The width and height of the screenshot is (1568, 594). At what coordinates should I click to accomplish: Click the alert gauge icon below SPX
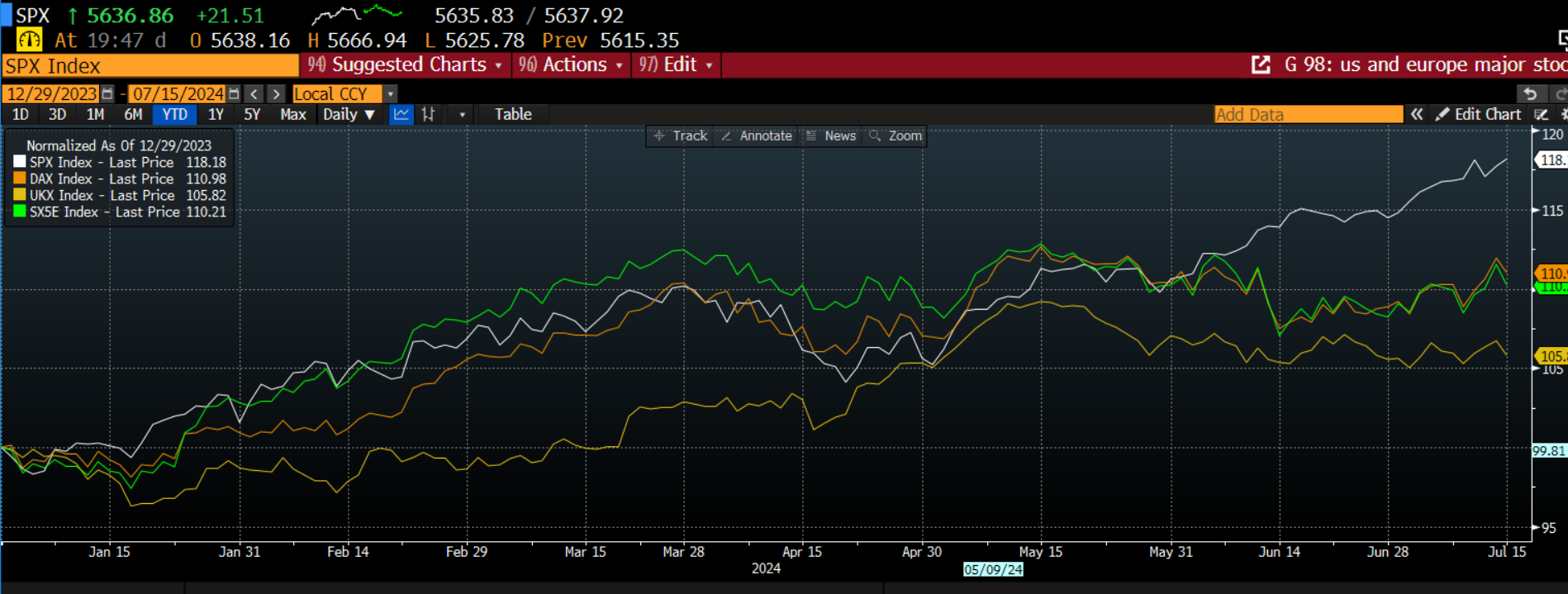click(29, 40)
